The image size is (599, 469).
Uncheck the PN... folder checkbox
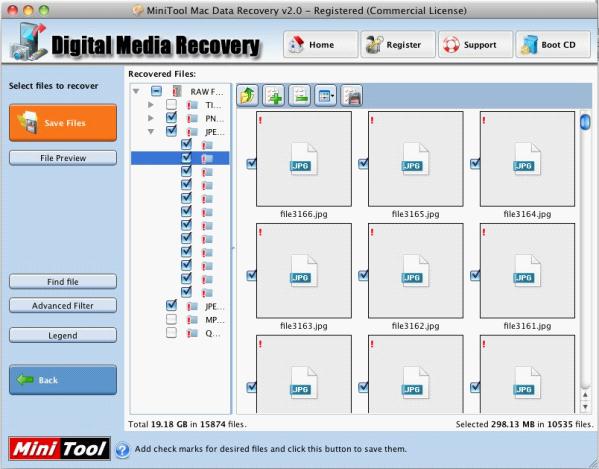pos(172,117)
